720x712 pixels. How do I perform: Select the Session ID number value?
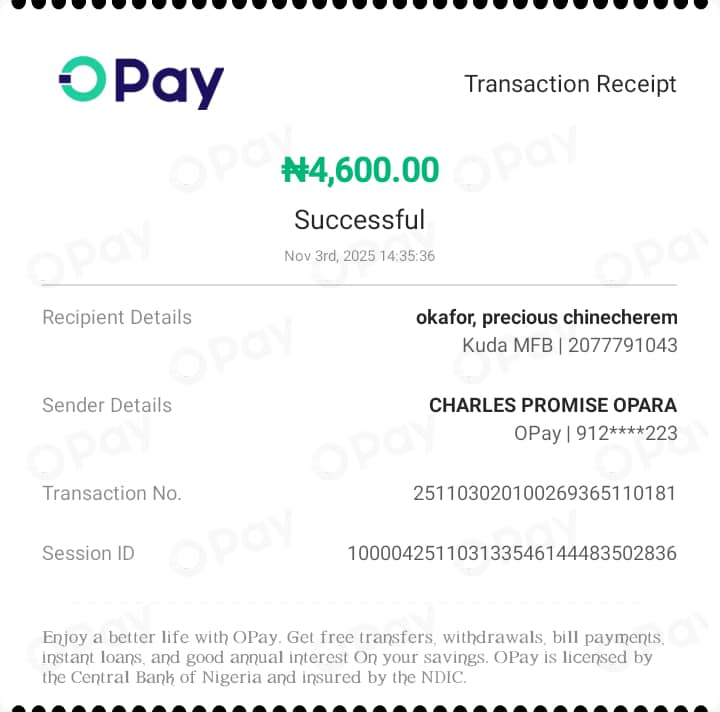(512, 553)
